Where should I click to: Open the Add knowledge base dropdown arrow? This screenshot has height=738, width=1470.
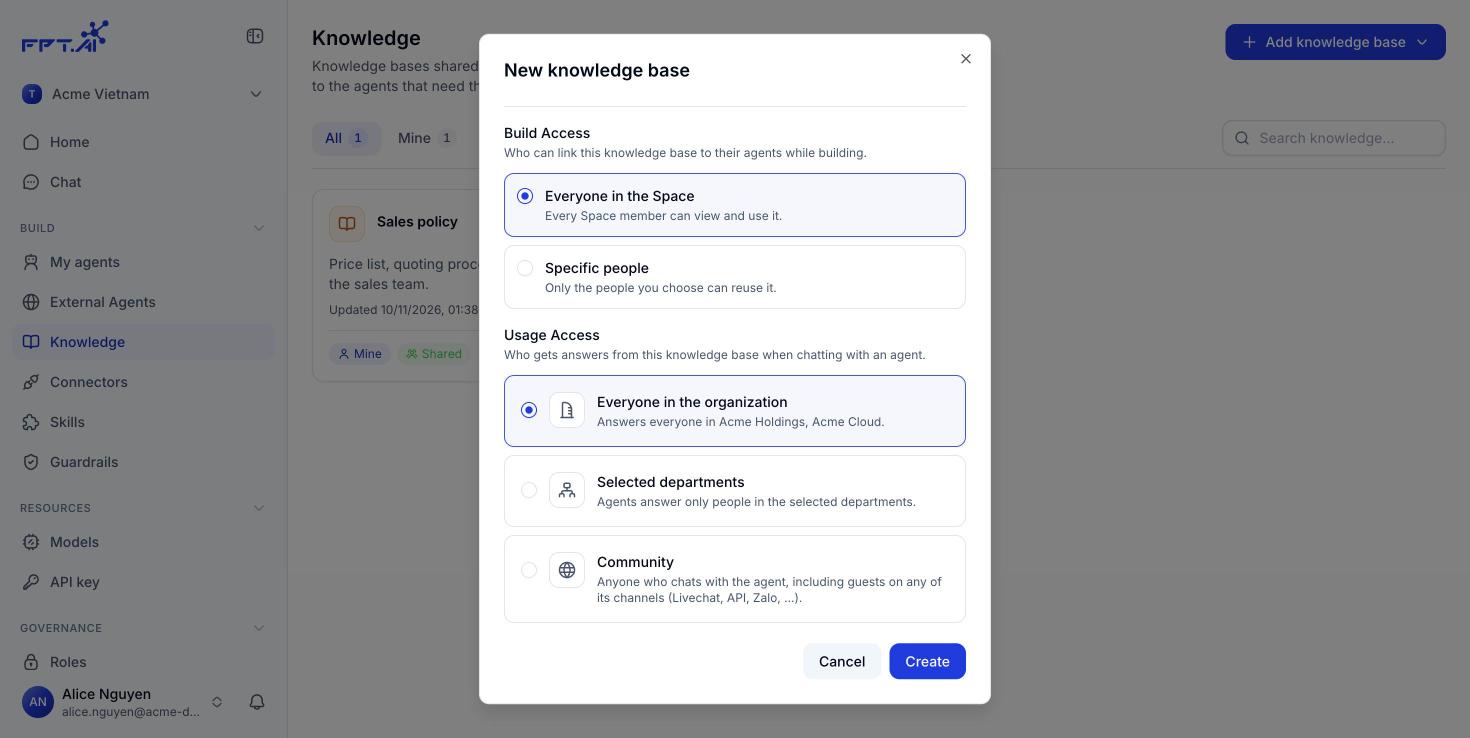(x=1422, y=42)
